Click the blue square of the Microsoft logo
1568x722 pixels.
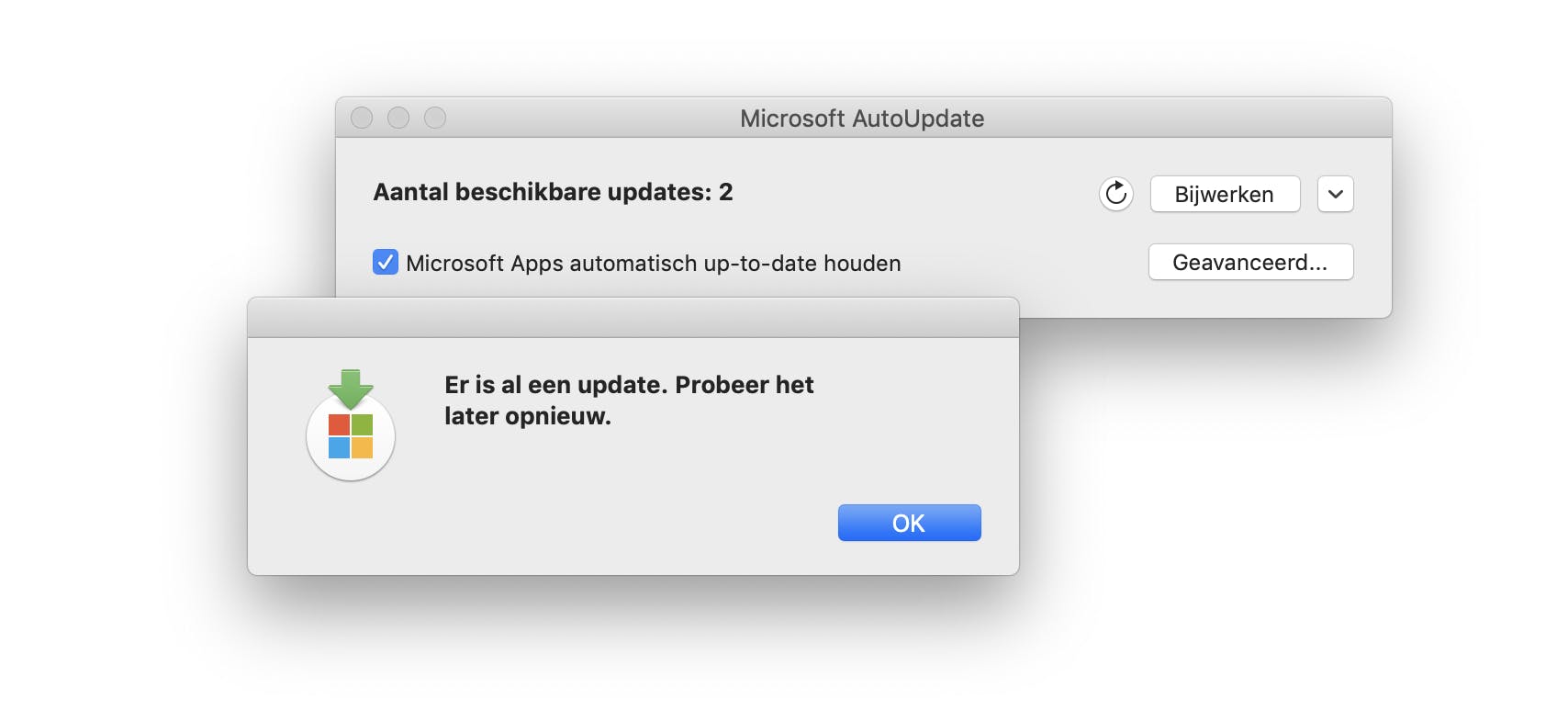coord(339,447)
